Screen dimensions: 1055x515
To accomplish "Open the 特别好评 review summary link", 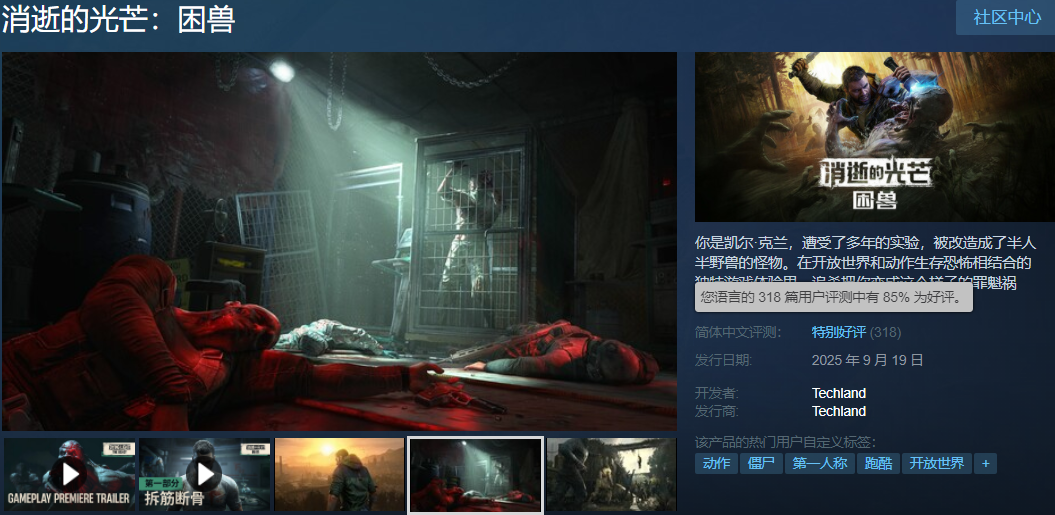I will point(838,332).
